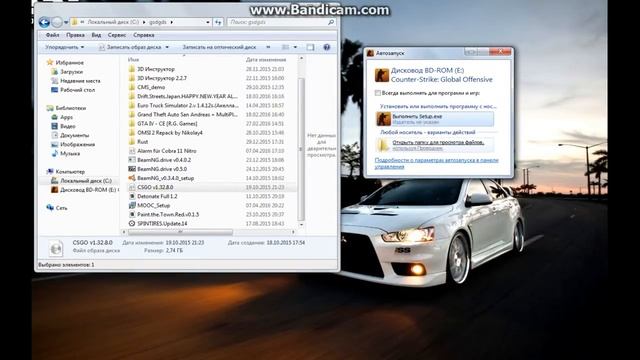Sort by the Имя column header

pos(133,60)
